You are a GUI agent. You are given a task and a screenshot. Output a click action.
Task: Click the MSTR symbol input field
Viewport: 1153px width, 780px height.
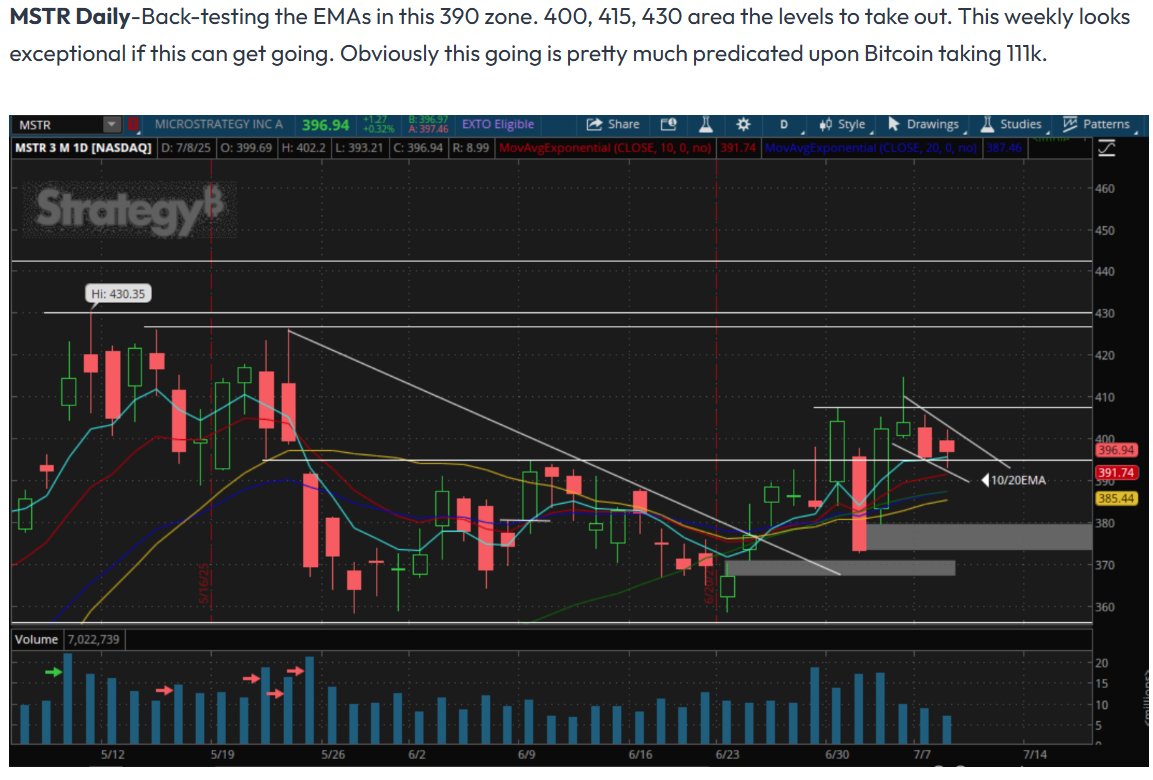57,125
